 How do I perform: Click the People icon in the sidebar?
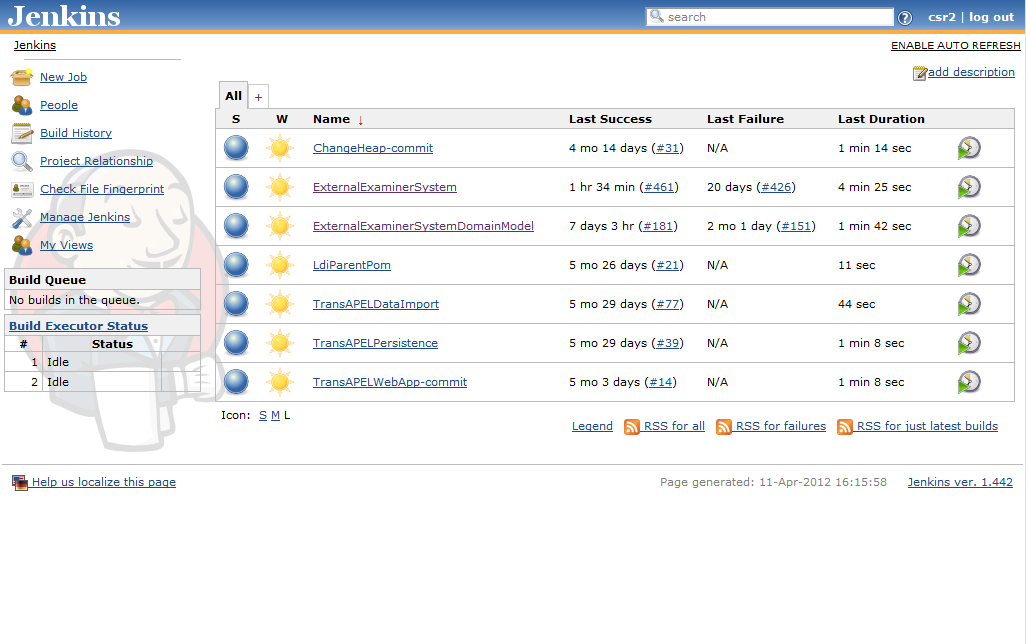tap(21, 104)
